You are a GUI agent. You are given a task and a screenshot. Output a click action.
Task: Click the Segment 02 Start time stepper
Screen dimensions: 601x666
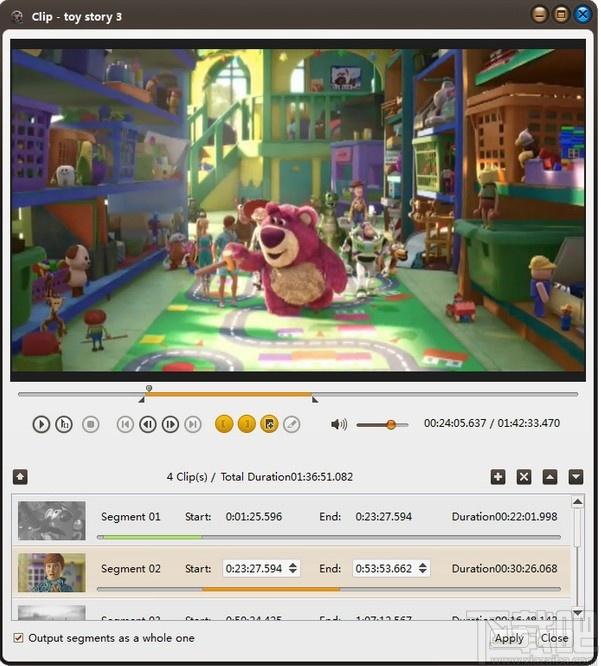pos(292,568)
